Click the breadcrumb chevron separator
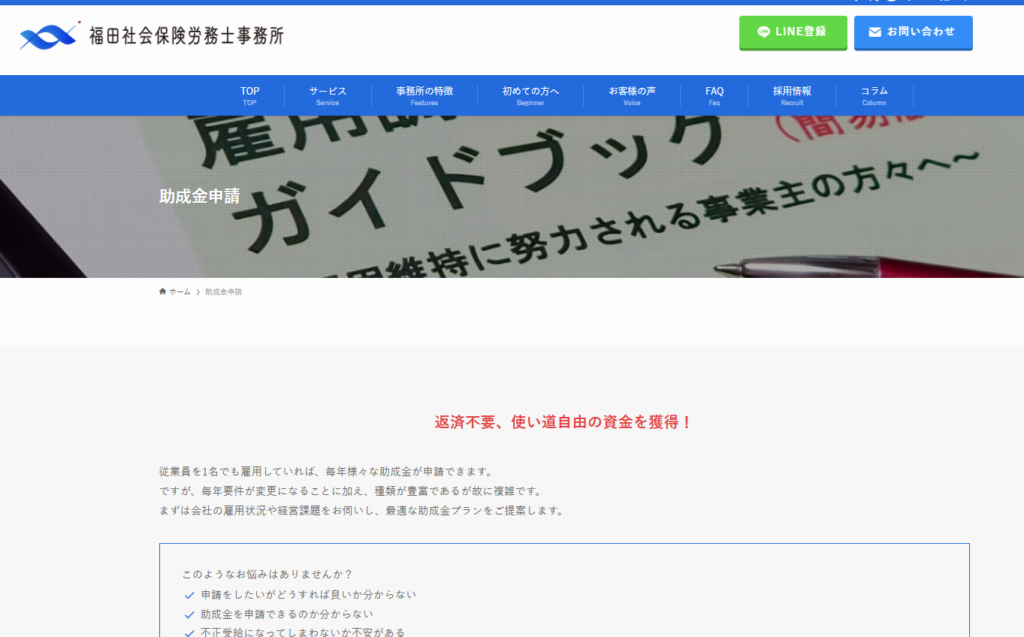Screen dimensions: 1024x637 point(198,292)
